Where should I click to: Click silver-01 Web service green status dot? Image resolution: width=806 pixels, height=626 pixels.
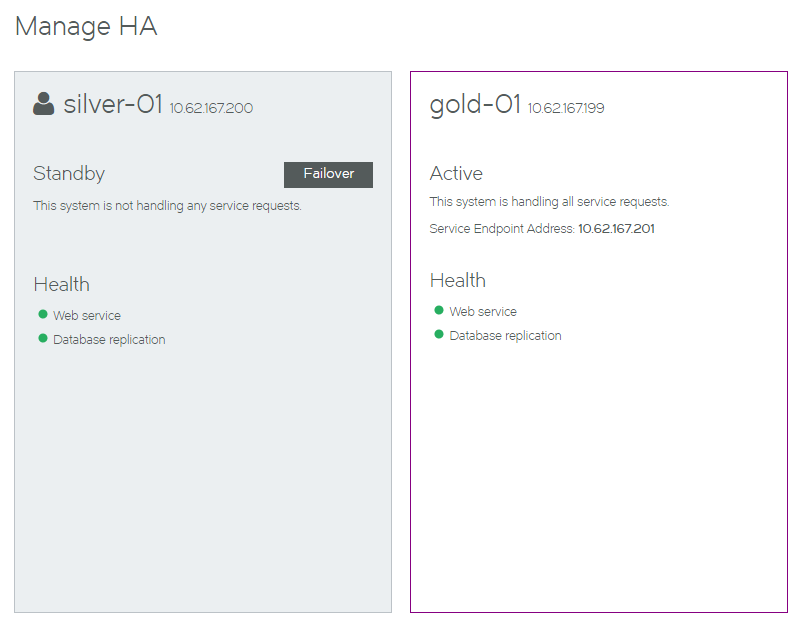click(x=43, y=314)
